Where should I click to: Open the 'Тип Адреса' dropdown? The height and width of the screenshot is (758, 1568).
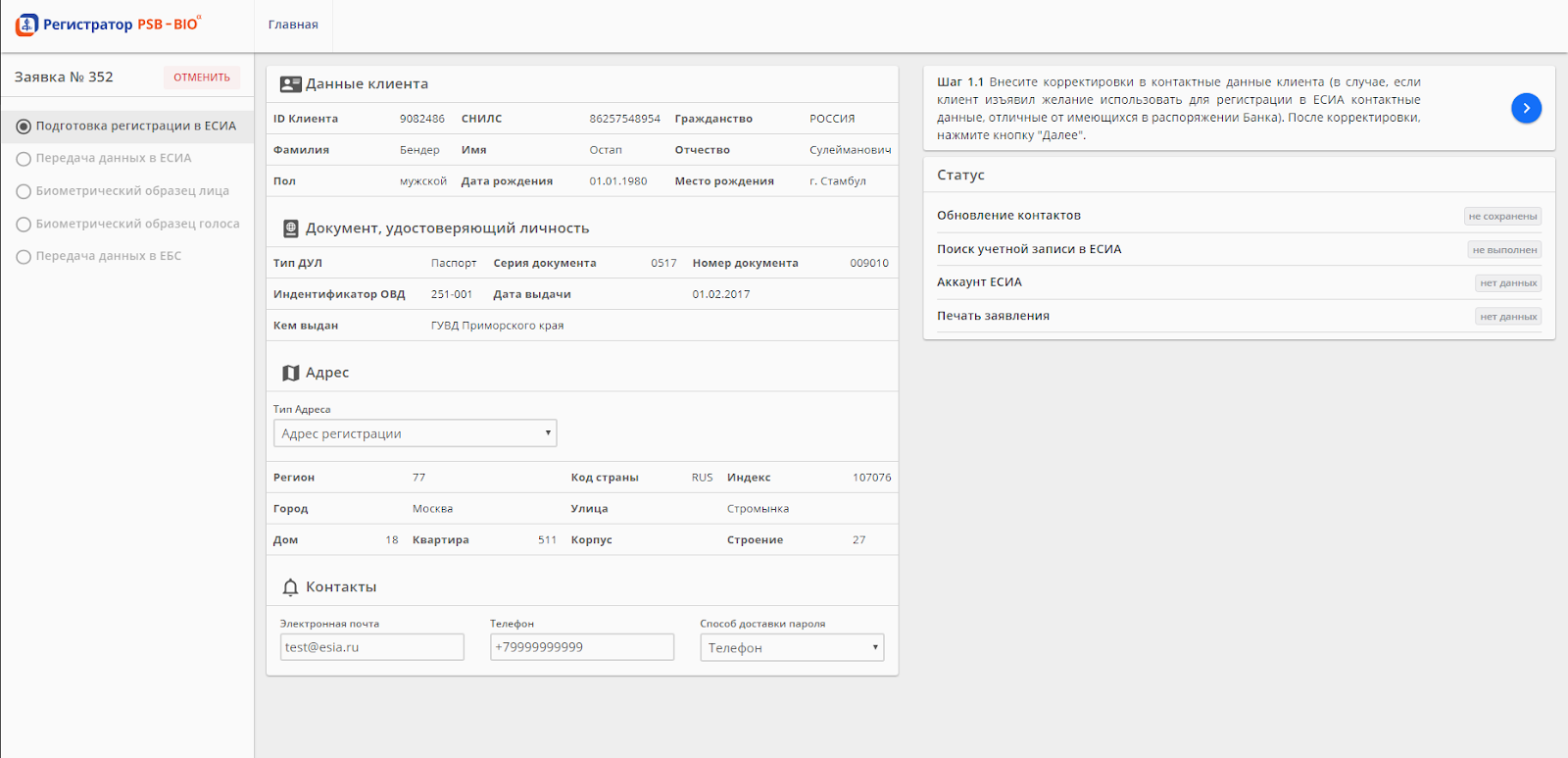[x=415, y=433]
